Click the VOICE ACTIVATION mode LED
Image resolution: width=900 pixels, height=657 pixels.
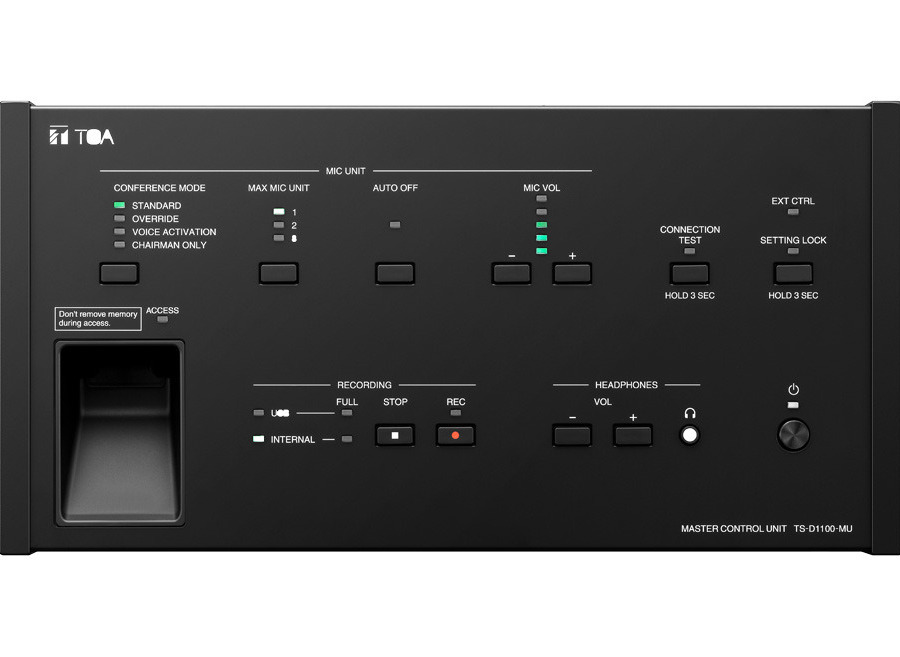click(119, 231)
